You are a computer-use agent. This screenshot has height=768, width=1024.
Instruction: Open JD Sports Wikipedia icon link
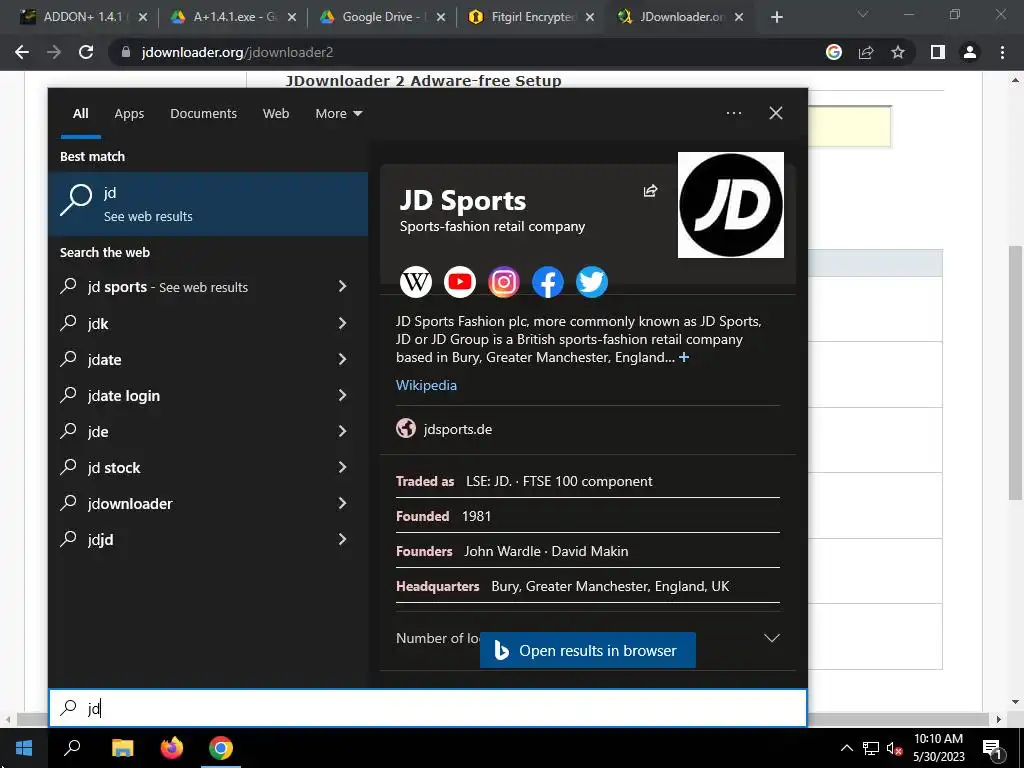coord(416,282)
